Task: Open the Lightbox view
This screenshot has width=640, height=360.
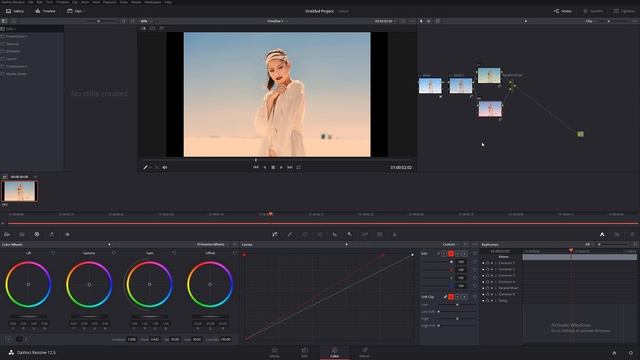Action: (x=624, y=11)
